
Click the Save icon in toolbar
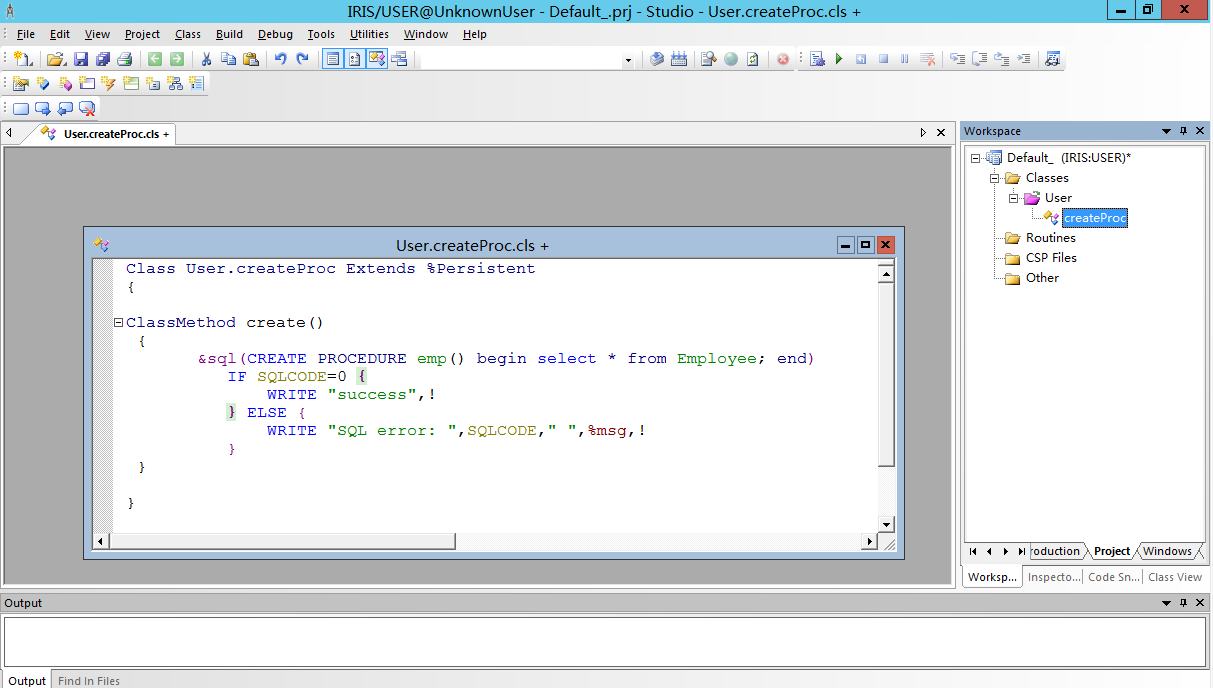click(x=81, y=59)
